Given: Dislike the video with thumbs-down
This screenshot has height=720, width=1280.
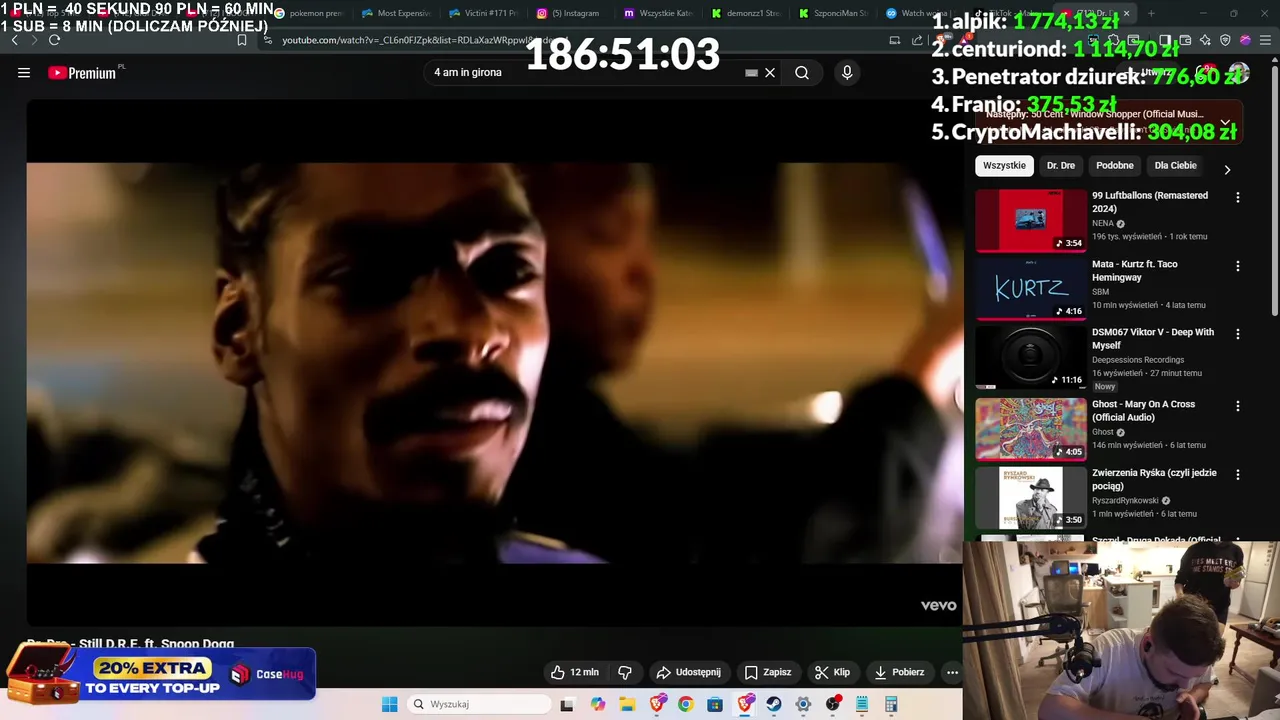Looking at the screenshot, I should (625, 672).
